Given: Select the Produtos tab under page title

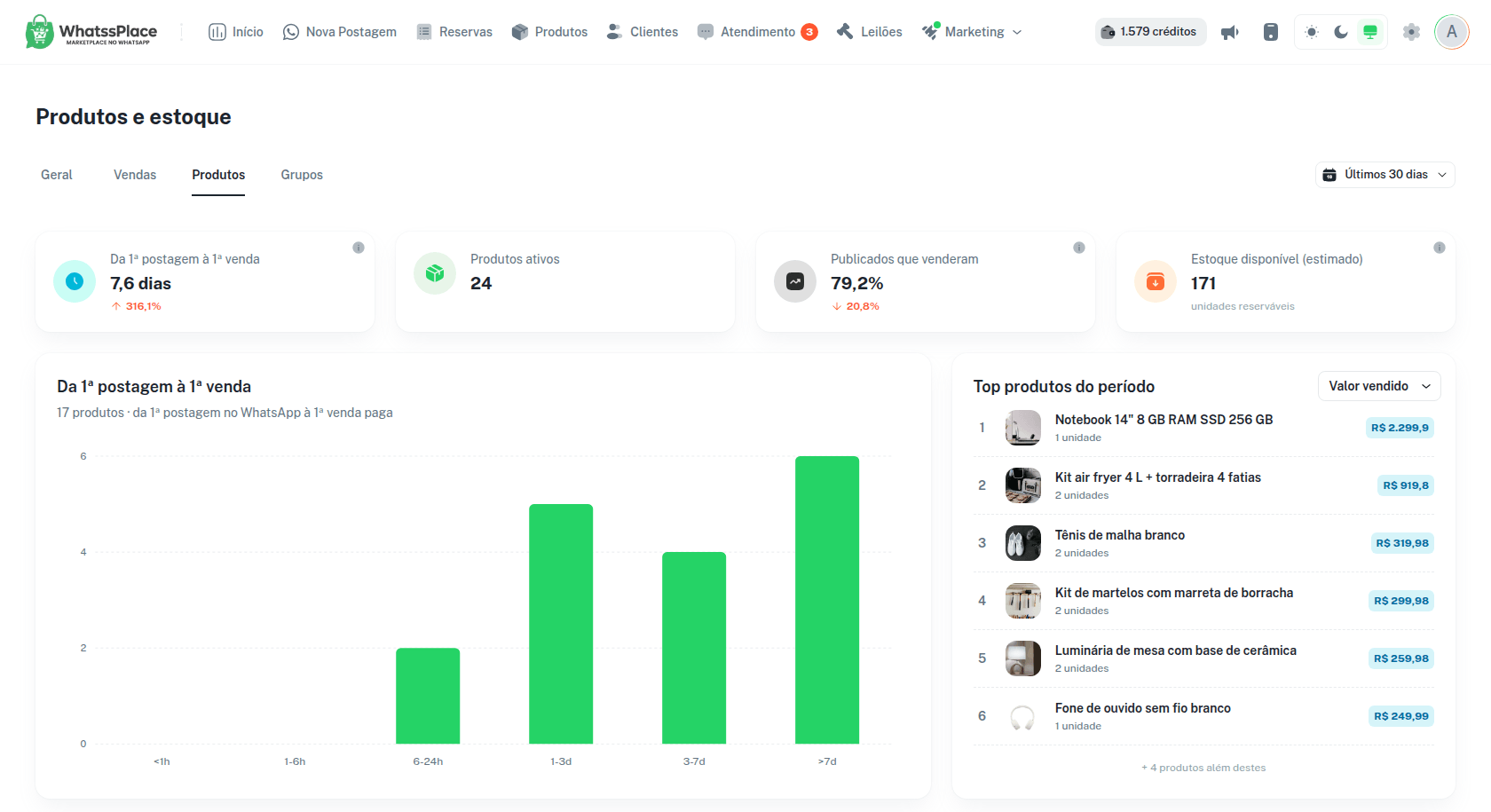Looking at the screenshot, I should (x=218, y=175).
